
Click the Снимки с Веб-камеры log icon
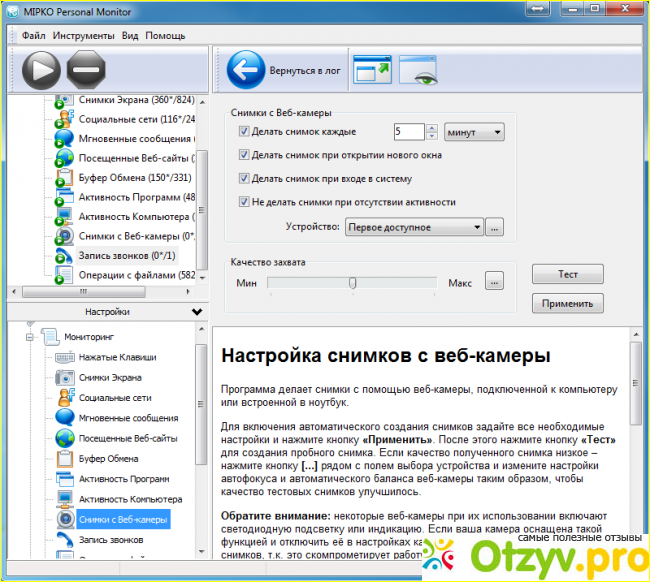tap(64, 236)
